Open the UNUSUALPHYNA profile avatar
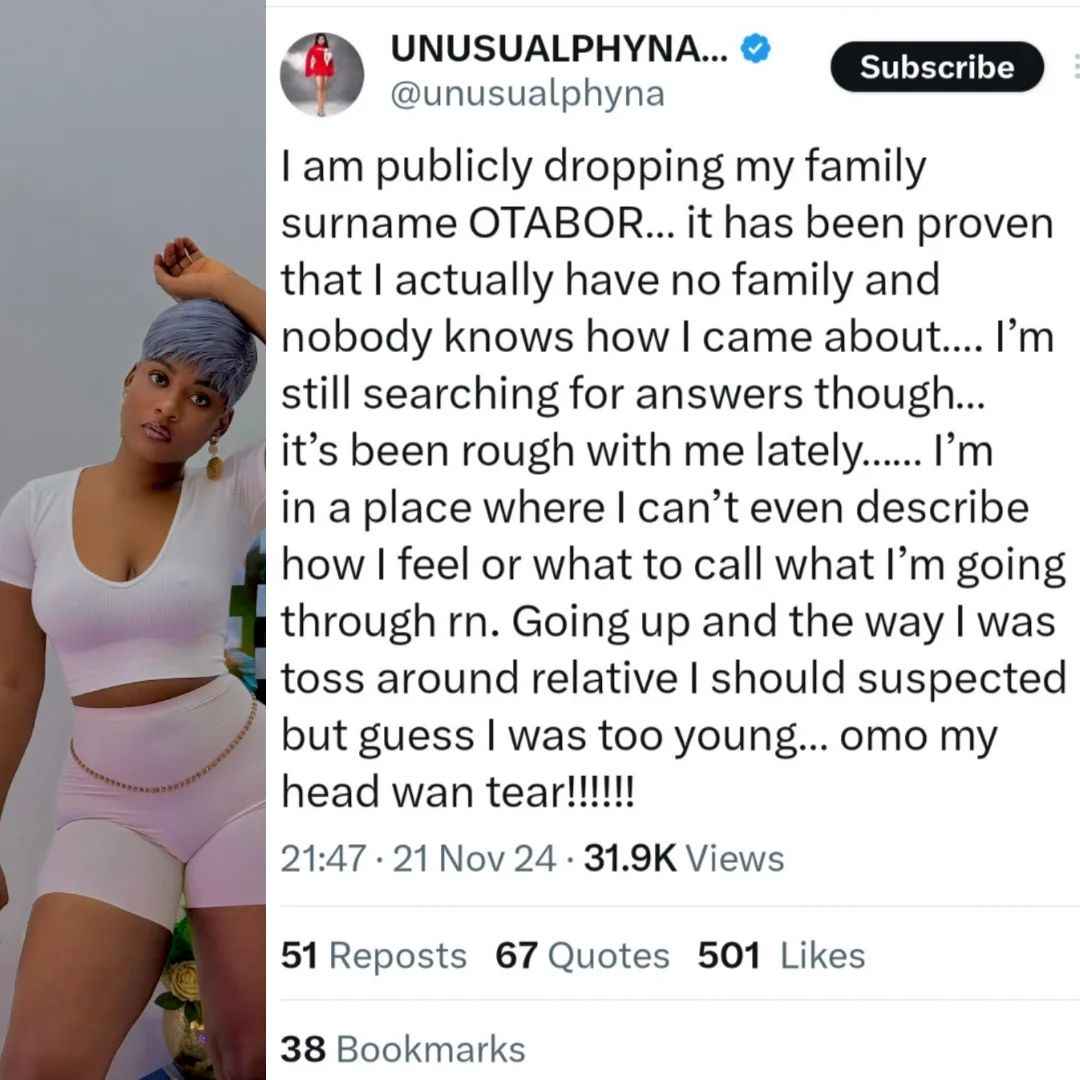Screen dimensions: 1080x1080 pyautogui.click(x=322, y=74)
